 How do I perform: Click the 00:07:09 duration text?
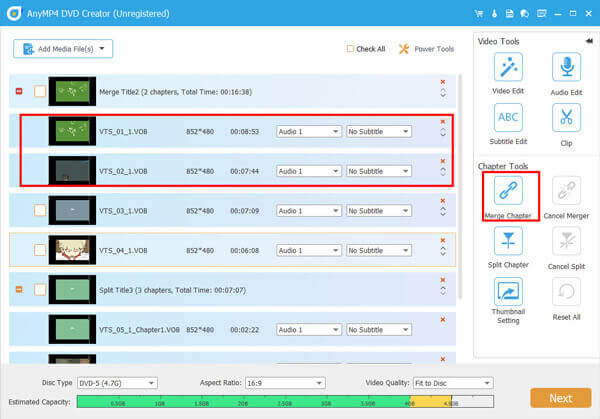(x=245, y=211)
